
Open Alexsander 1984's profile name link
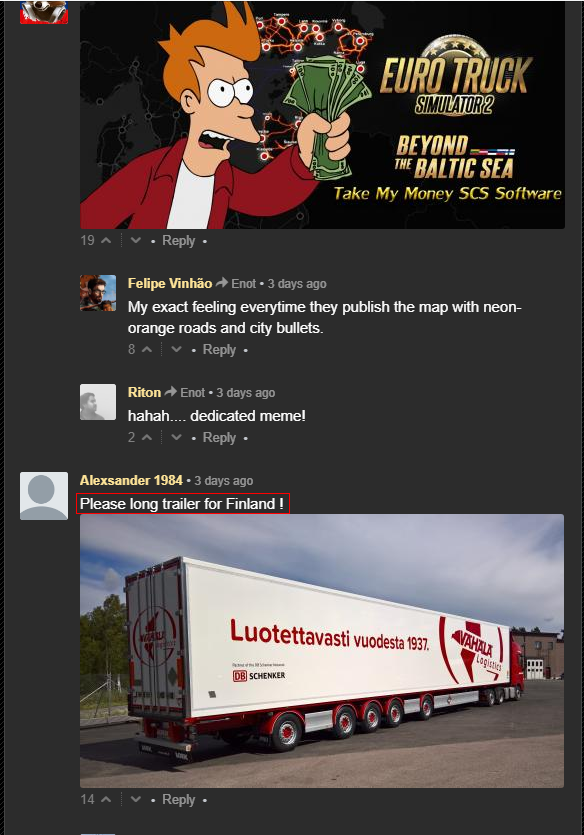click(131, 480)
